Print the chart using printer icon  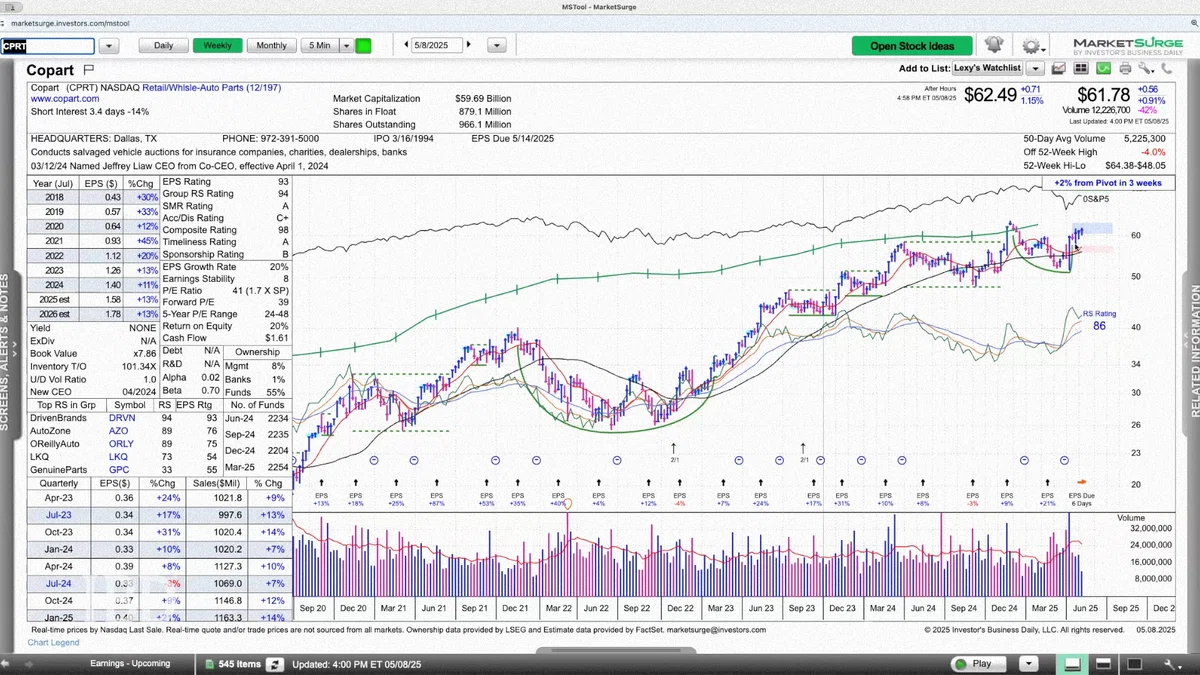click(x=1125, y=68)
